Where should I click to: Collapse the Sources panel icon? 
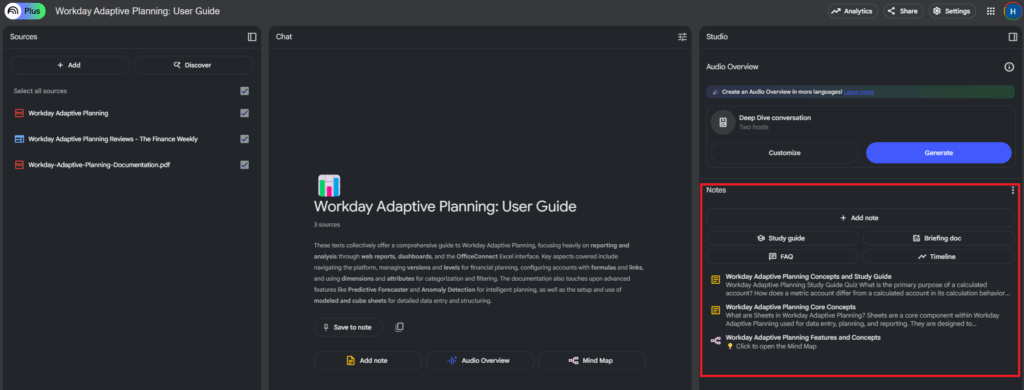(252, 37)
